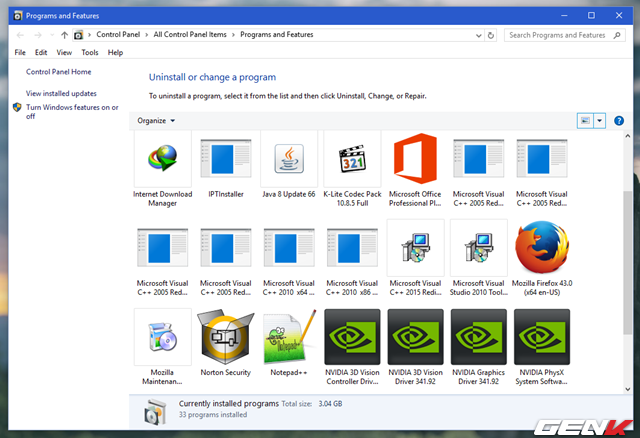
Task: Expand the view options dropdown arrow
Action: coord(599,121)
